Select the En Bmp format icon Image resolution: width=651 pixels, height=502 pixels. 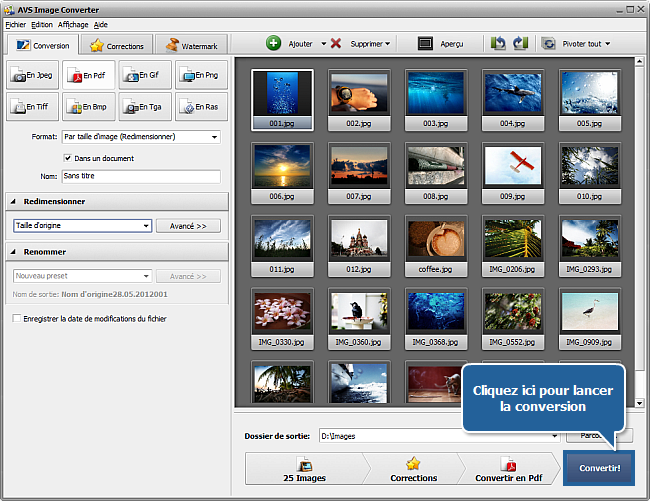[88, 105]
